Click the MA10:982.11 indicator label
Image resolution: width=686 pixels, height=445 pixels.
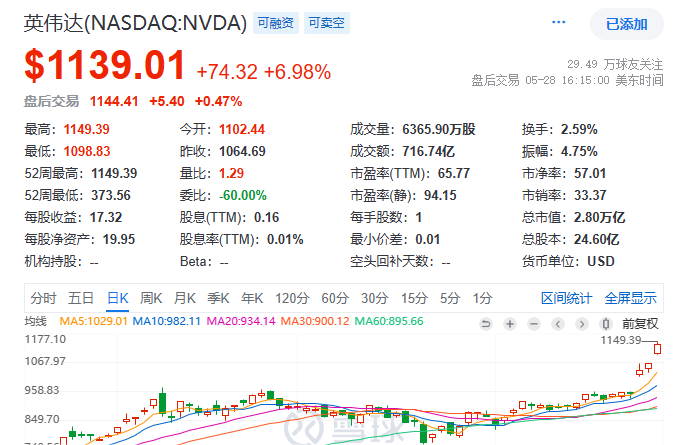tap(167, 322)
